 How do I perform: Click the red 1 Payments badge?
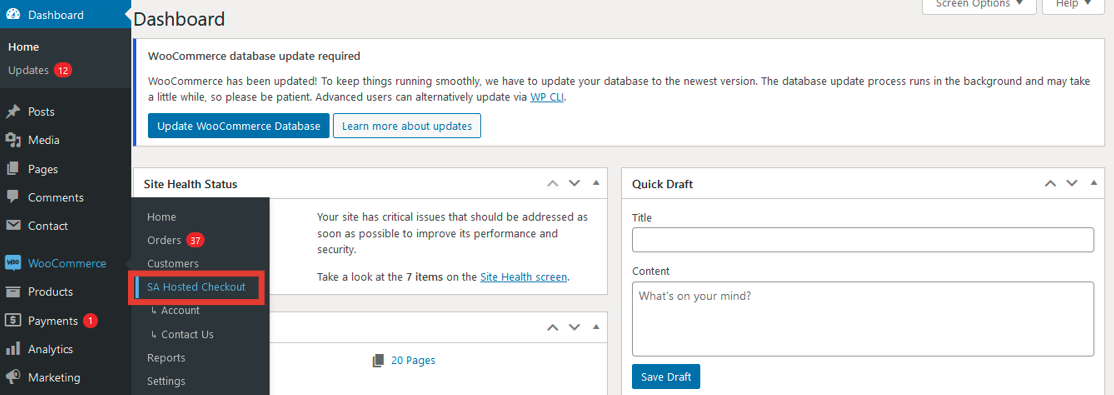coord(90,320)
